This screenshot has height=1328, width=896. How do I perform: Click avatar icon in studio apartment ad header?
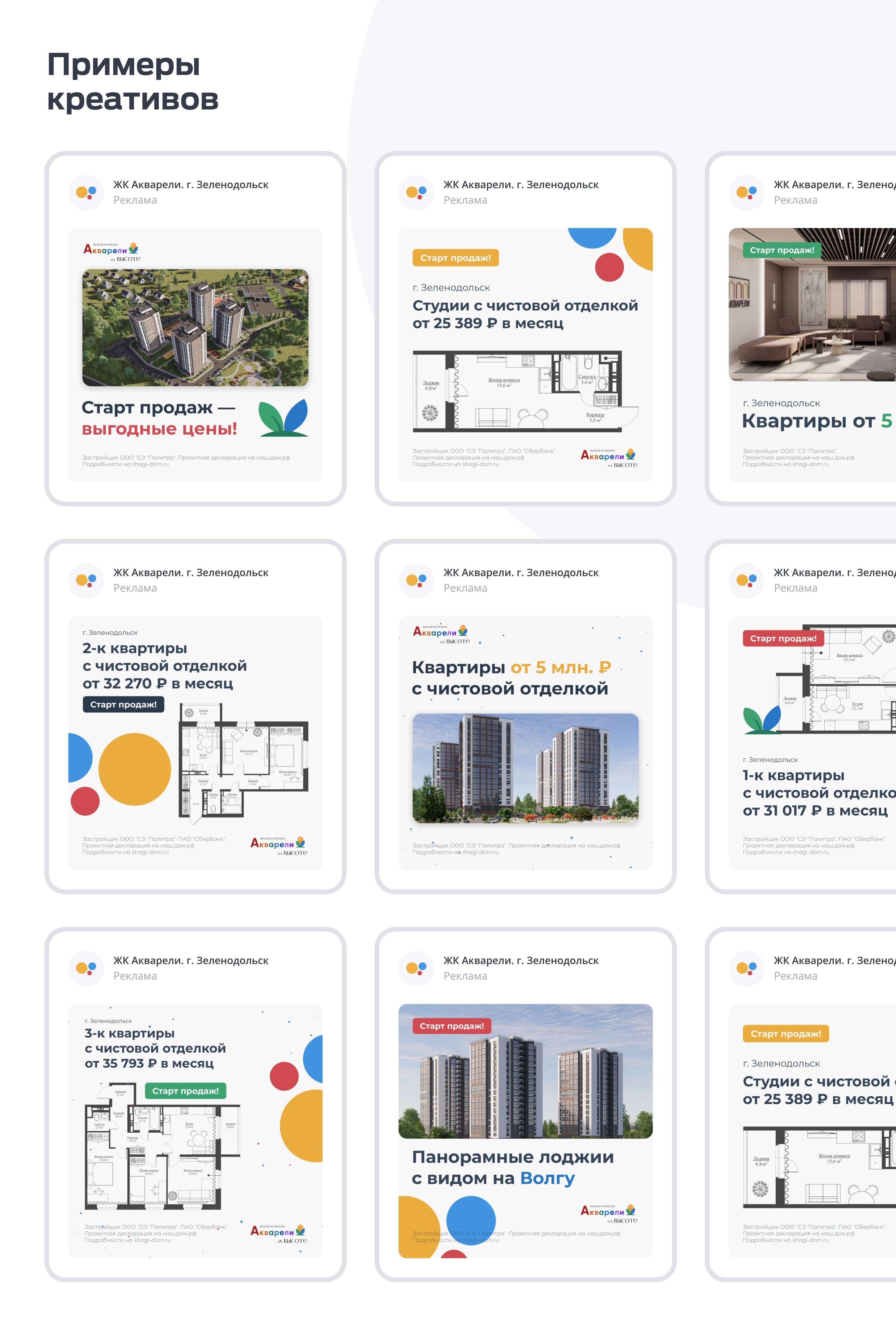coord(416,193)
